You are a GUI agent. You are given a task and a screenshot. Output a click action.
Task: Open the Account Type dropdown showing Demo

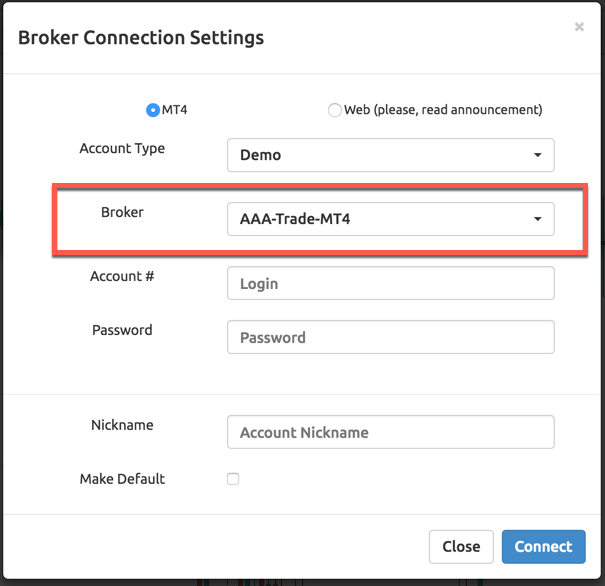click(390, 155)
